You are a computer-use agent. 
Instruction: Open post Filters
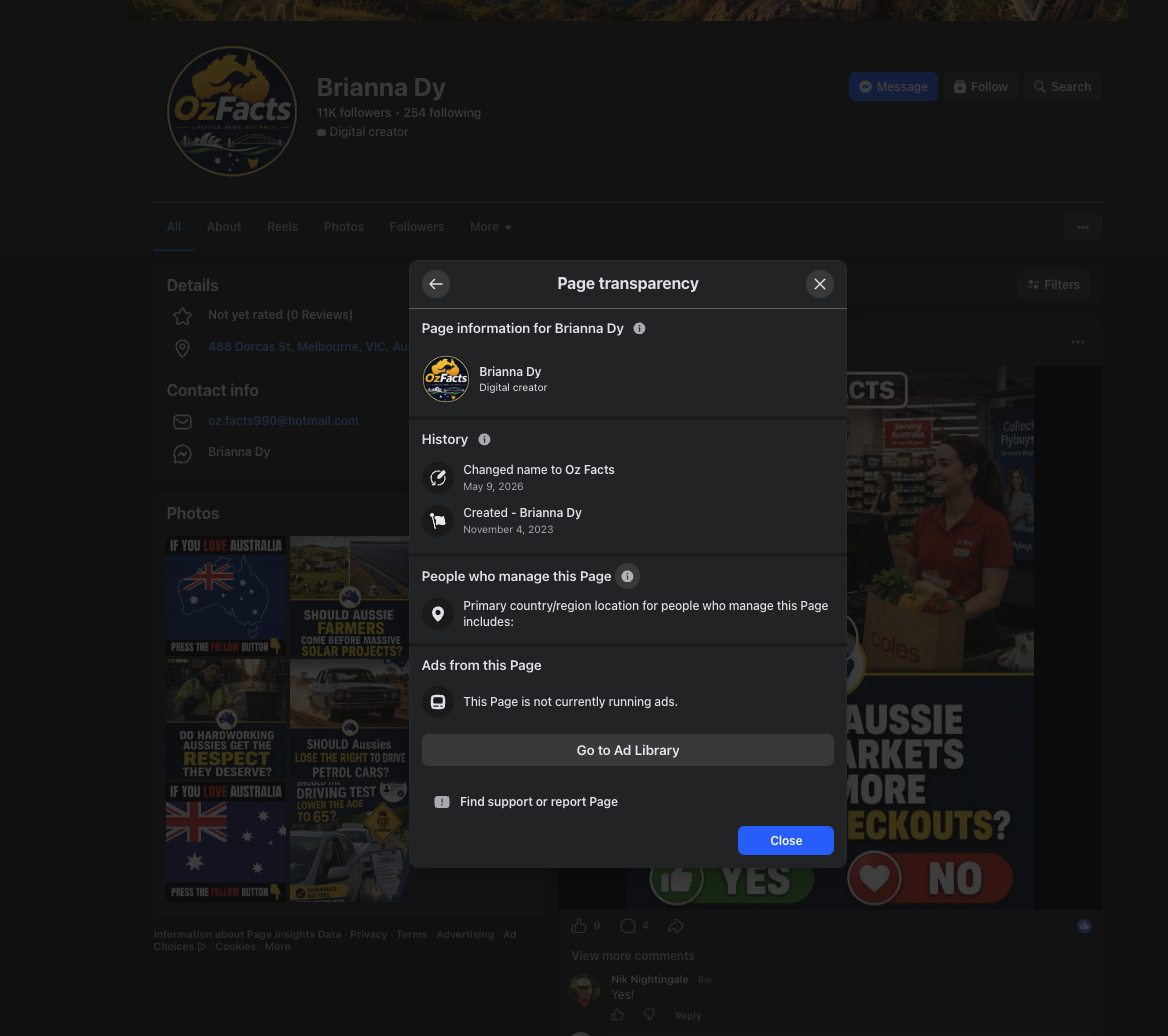(x=1053, y=285)
